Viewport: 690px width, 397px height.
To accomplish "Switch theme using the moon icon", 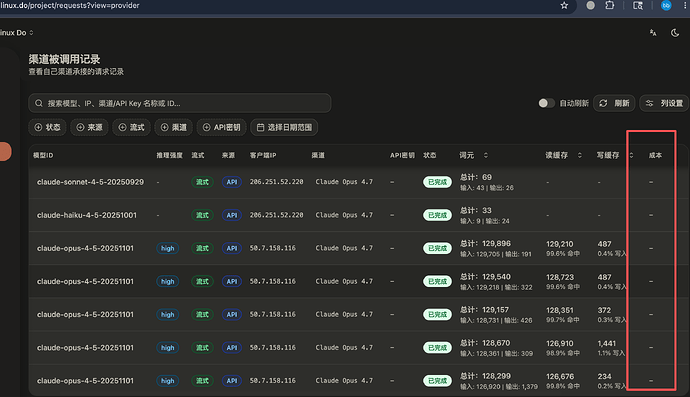I will (675, 33).
